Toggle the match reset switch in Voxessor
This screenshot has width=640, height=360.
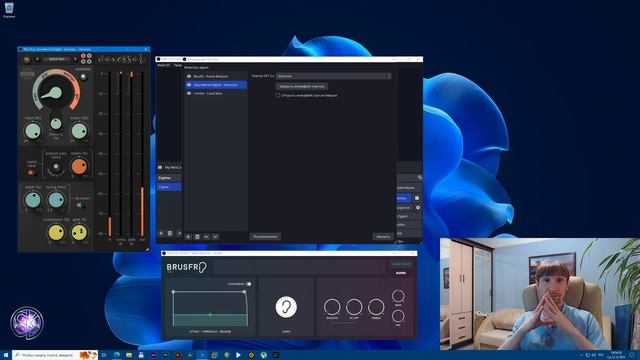[x=31, y=173]
